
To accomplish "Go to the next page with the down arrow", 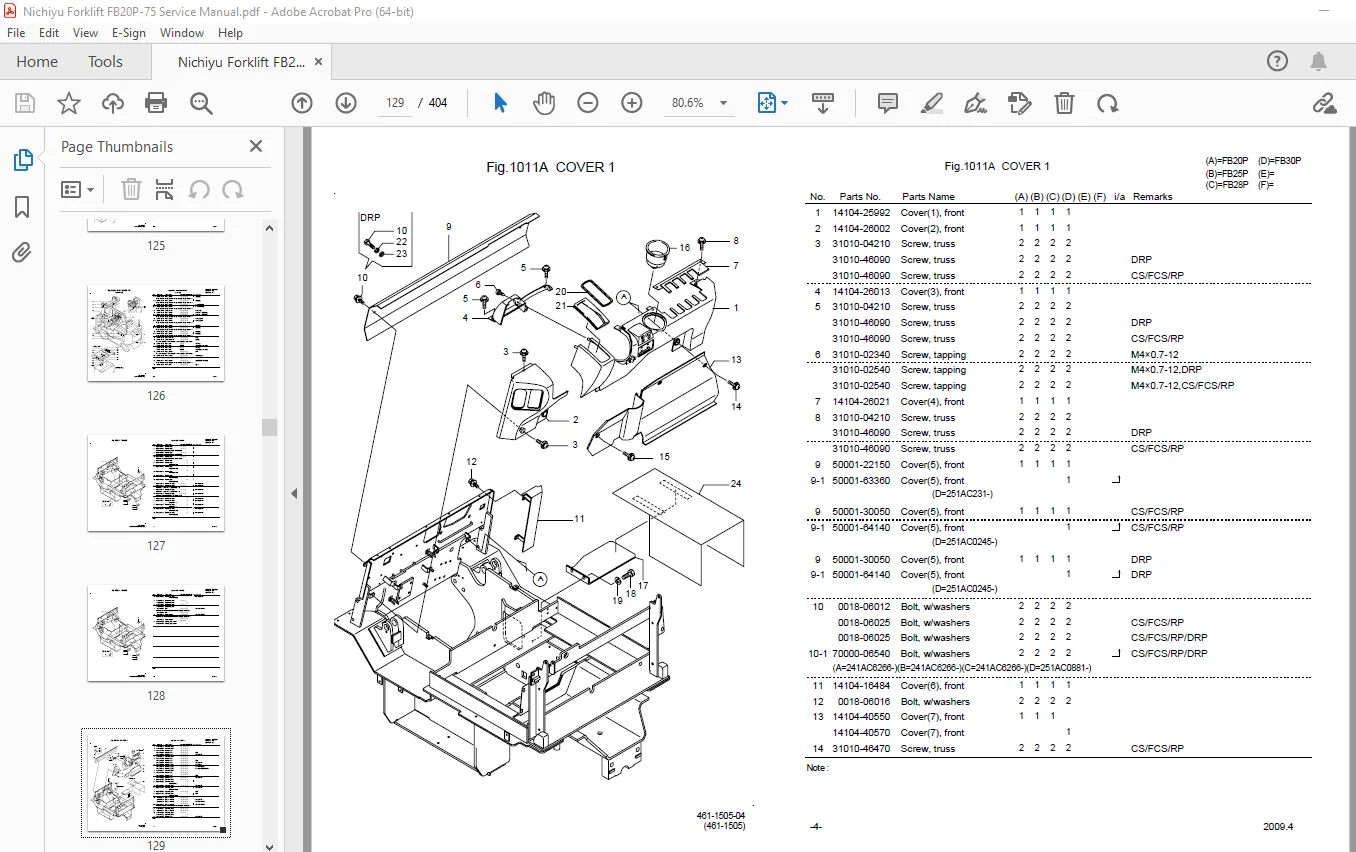I will [x=346, y=103].
